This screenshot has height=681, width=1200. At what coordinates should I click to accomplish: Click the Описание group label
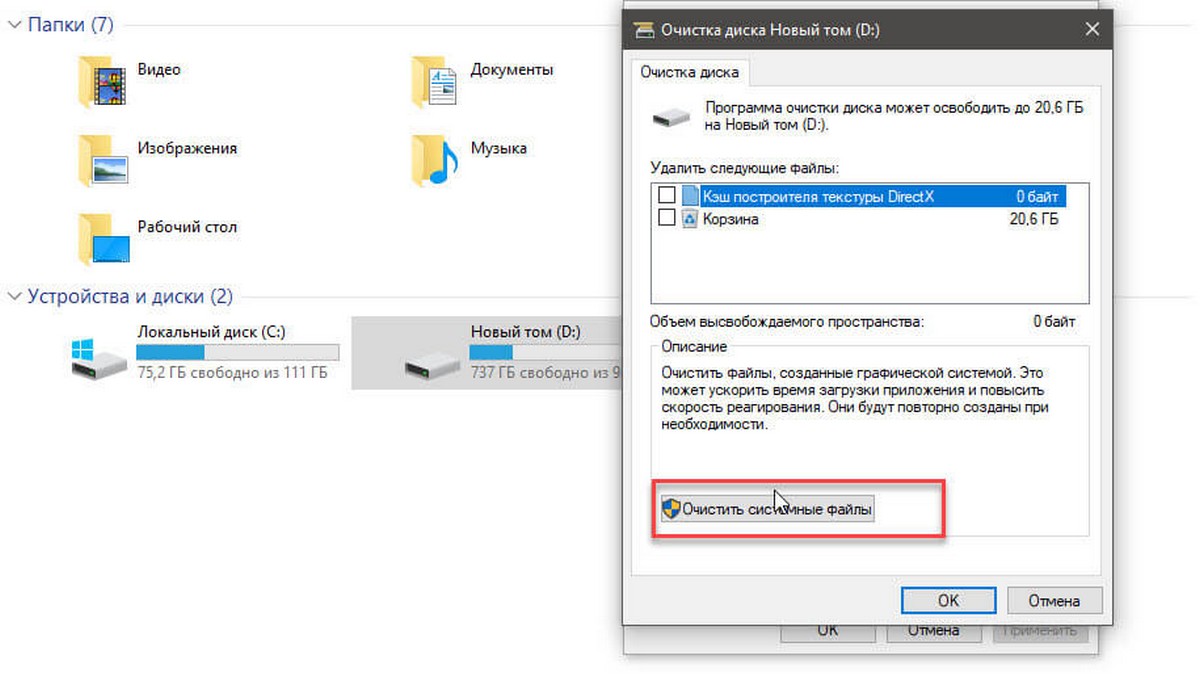click(694, 346)
